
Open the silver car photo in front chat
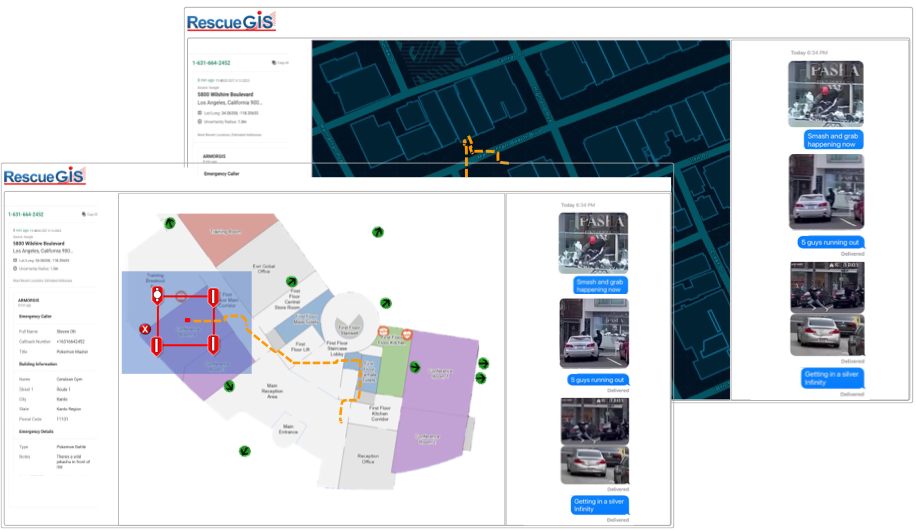[594, 334]
